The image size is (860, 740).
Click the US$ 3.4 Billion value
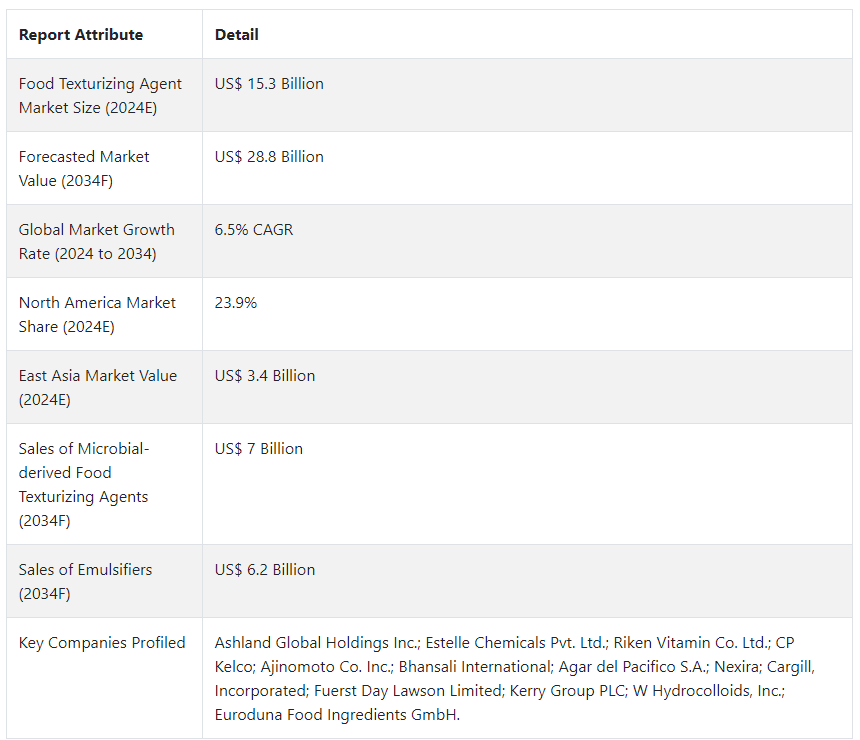click(x=265, y=376)
